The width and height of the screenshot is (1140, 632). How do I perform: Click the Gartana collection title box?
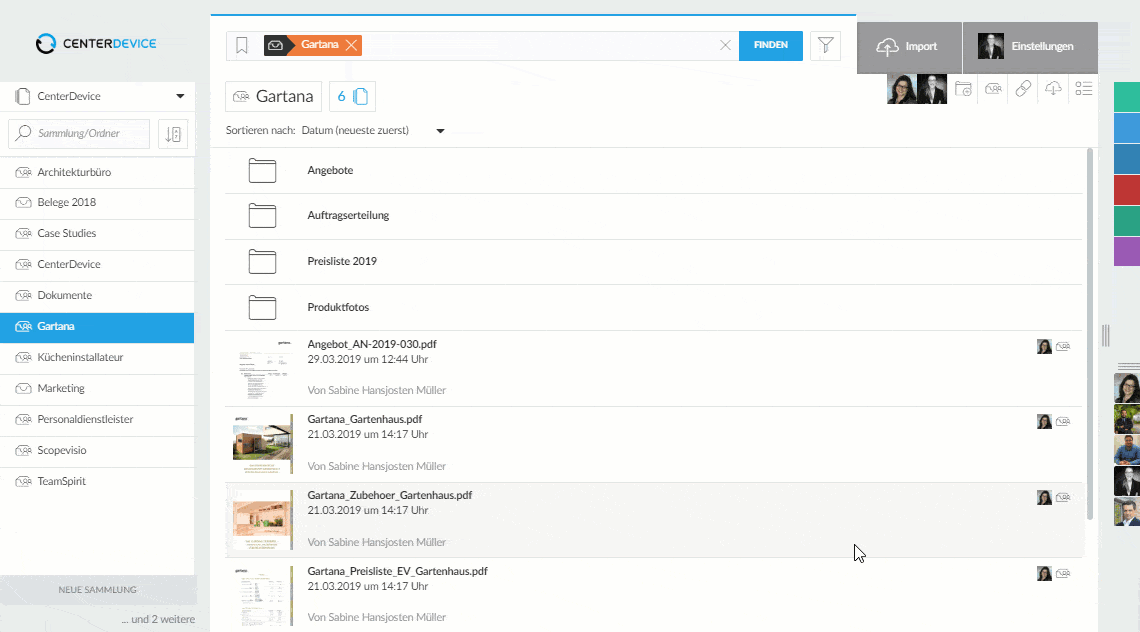(273, 96)
